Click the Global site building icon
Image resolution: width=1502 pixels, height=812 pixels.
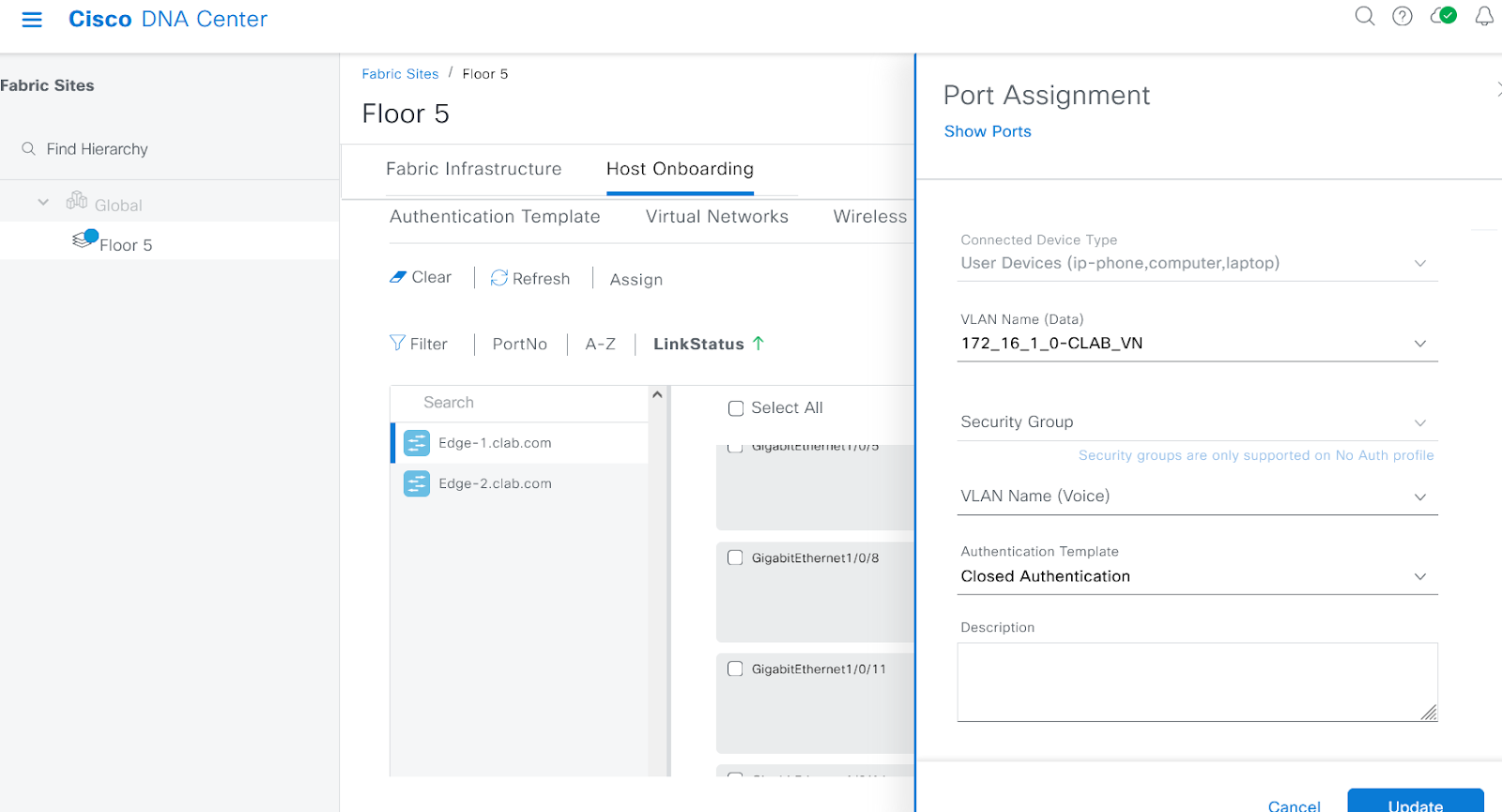77,201
